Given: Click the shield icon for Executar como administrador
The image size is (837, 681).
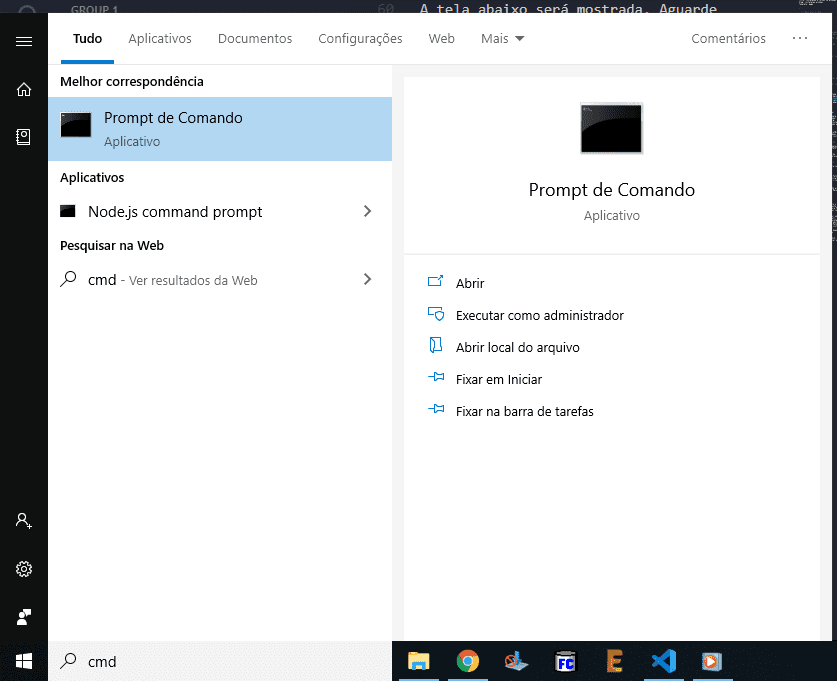Looking at the screenshot, I should (x=436, y=314).
